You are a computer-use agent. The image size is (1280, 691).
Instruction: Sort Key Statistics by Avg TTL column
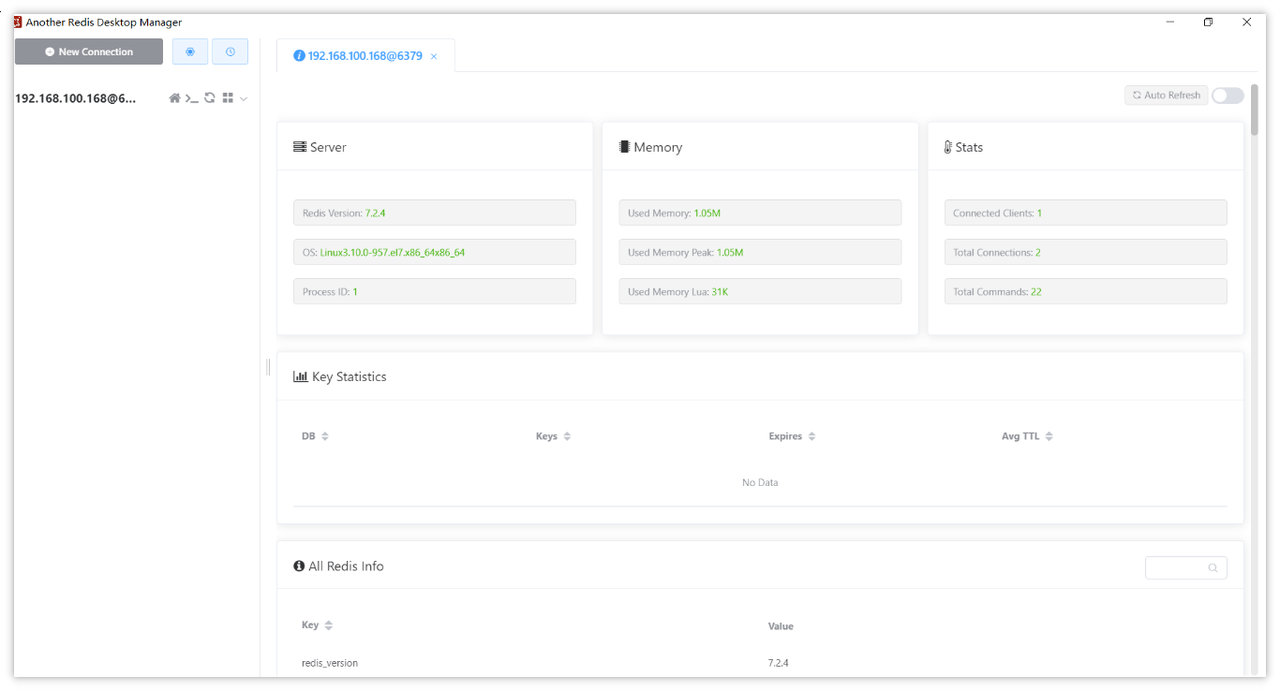click(1049, 437)
